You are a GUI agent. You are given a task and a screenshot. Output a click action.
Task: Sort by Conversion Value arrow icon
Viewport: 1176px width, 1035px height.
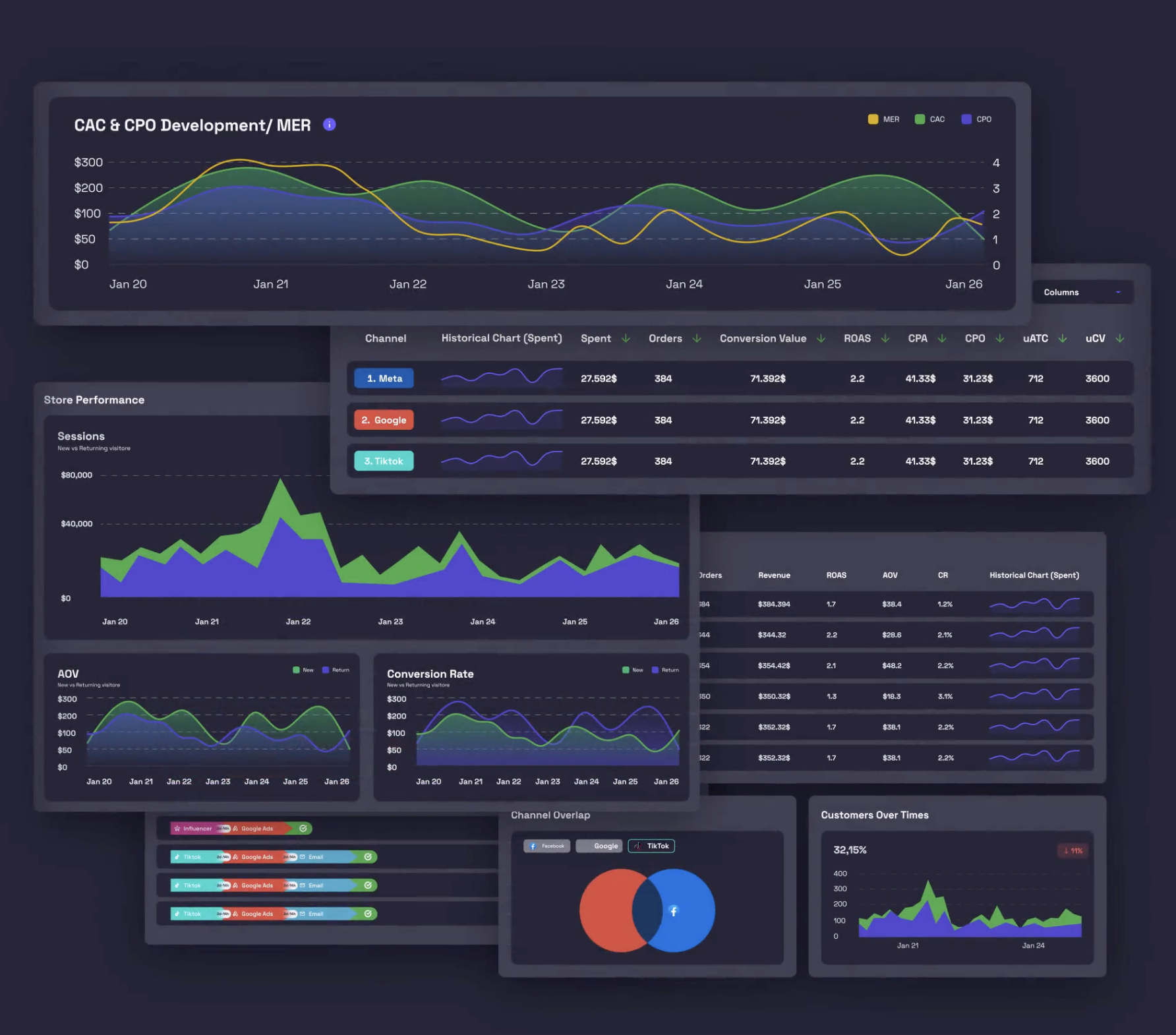(821, 338)
